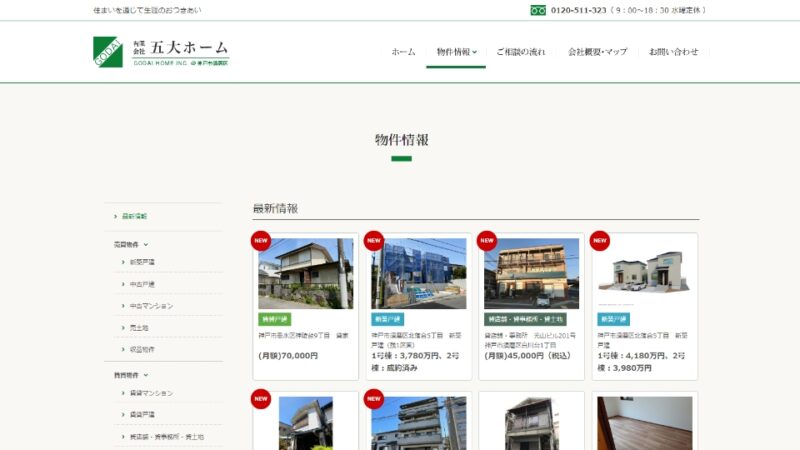Image resolution: width=800 pixels, height=450 pixels.
Task: Open 収益物件 in the sidebar
Action: [x=142, y=349]
